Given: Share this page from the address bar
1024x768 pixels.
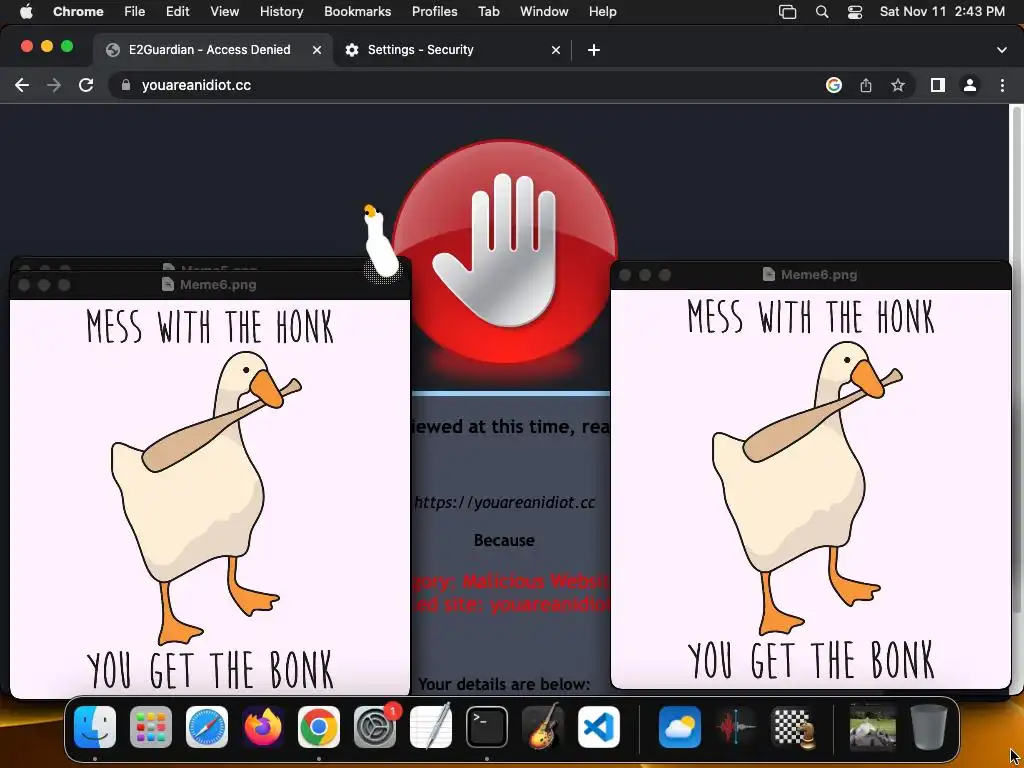Looking at the screenshot, I should click(866, 86).
